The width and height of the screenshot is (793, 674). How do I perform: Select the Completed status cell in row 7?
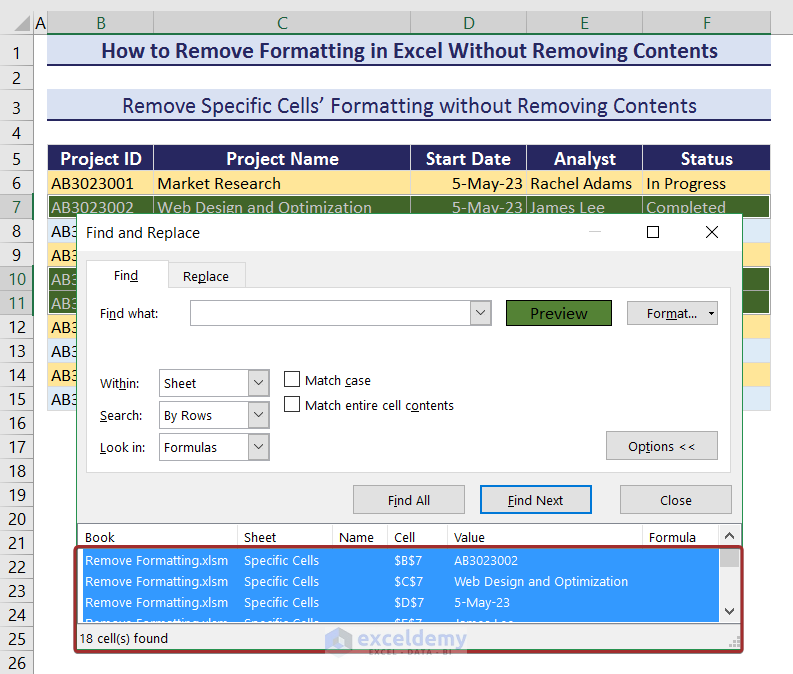(x=707, y=206)
